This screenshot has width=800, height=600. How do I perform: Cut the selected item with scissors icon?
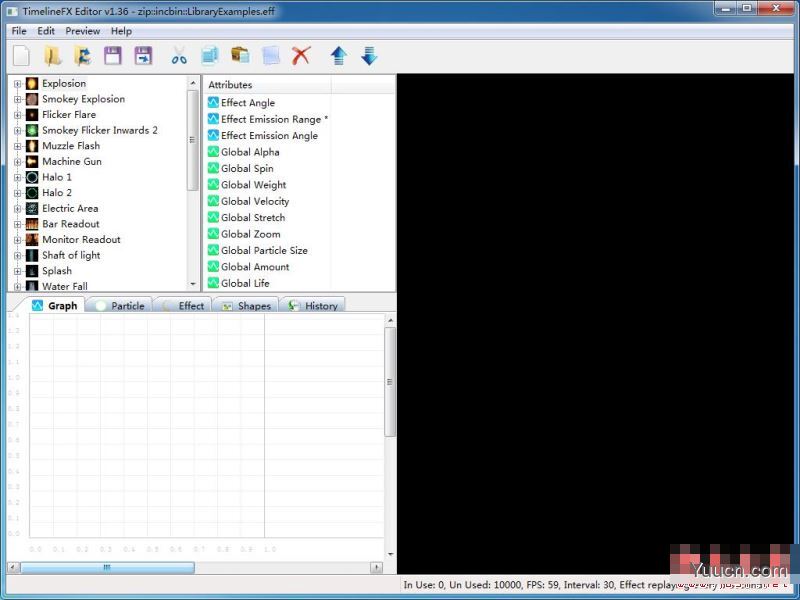(180, 56)
